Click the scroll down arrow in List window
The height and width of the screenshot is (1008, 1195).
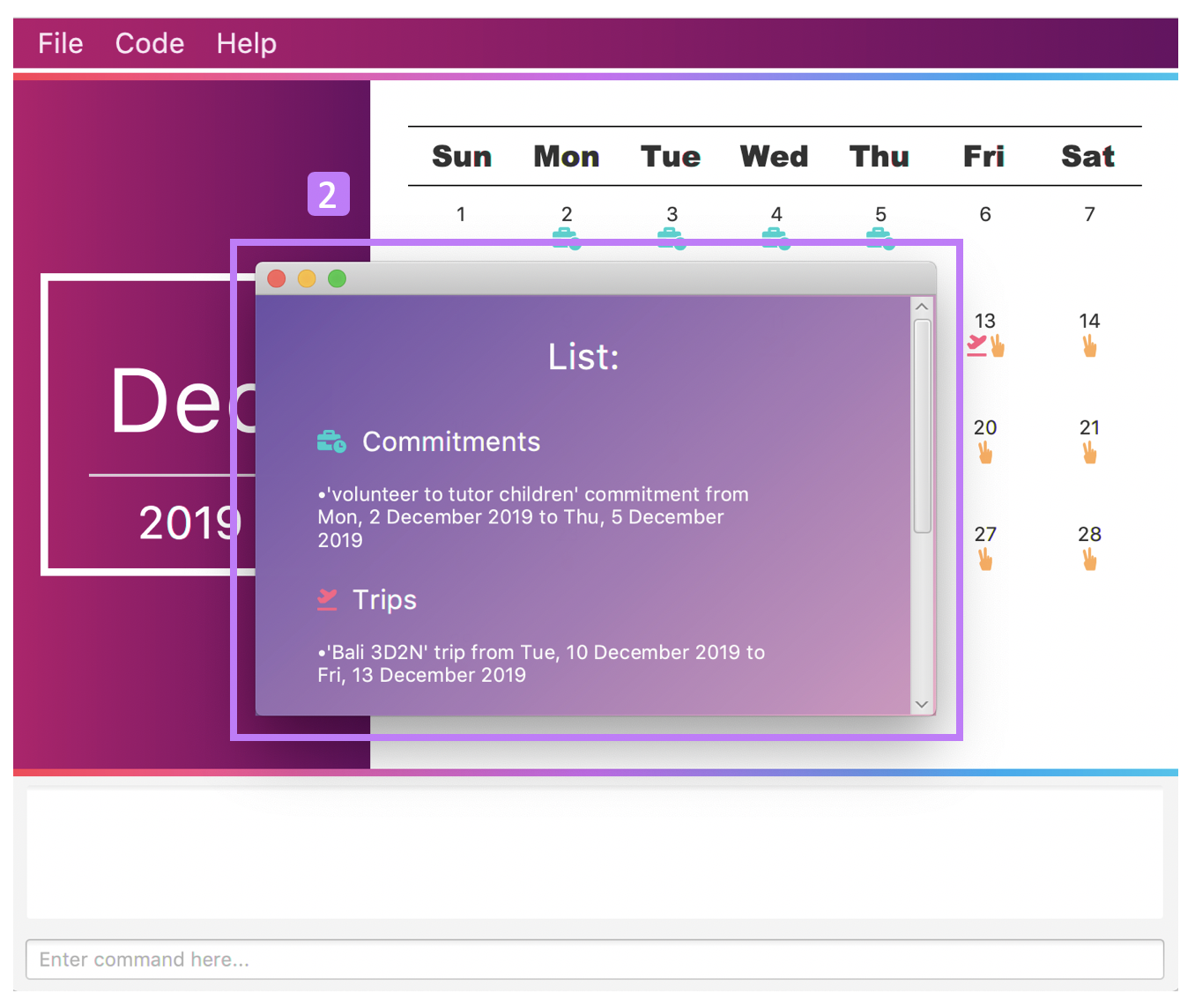click(x=922, y=704)
